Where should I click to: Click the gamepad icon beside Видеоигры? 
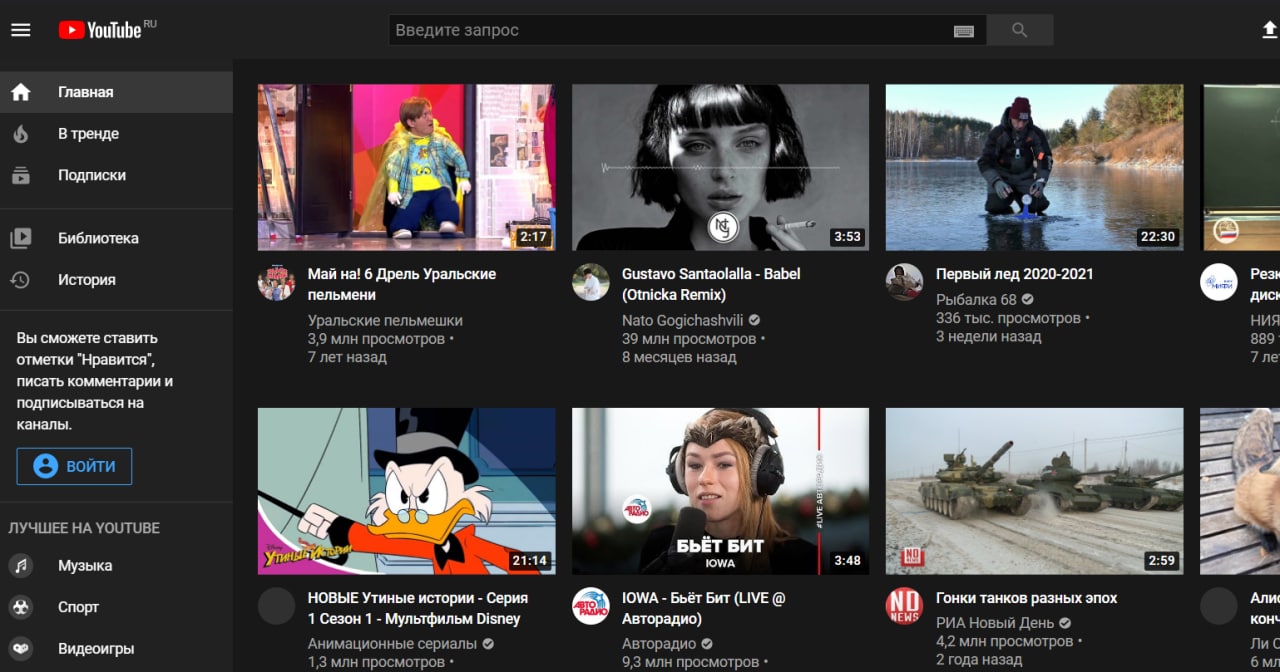coord(21,649)
